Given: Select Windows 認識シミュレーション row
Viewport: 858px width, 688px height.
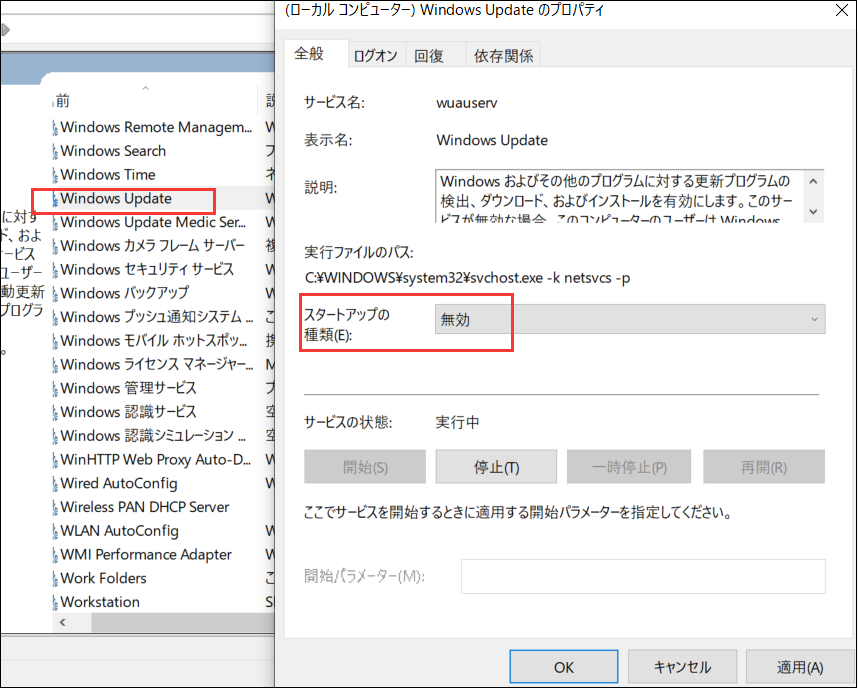Looking at the screenshot, I should pyautogui.click(x=163, y=436).
